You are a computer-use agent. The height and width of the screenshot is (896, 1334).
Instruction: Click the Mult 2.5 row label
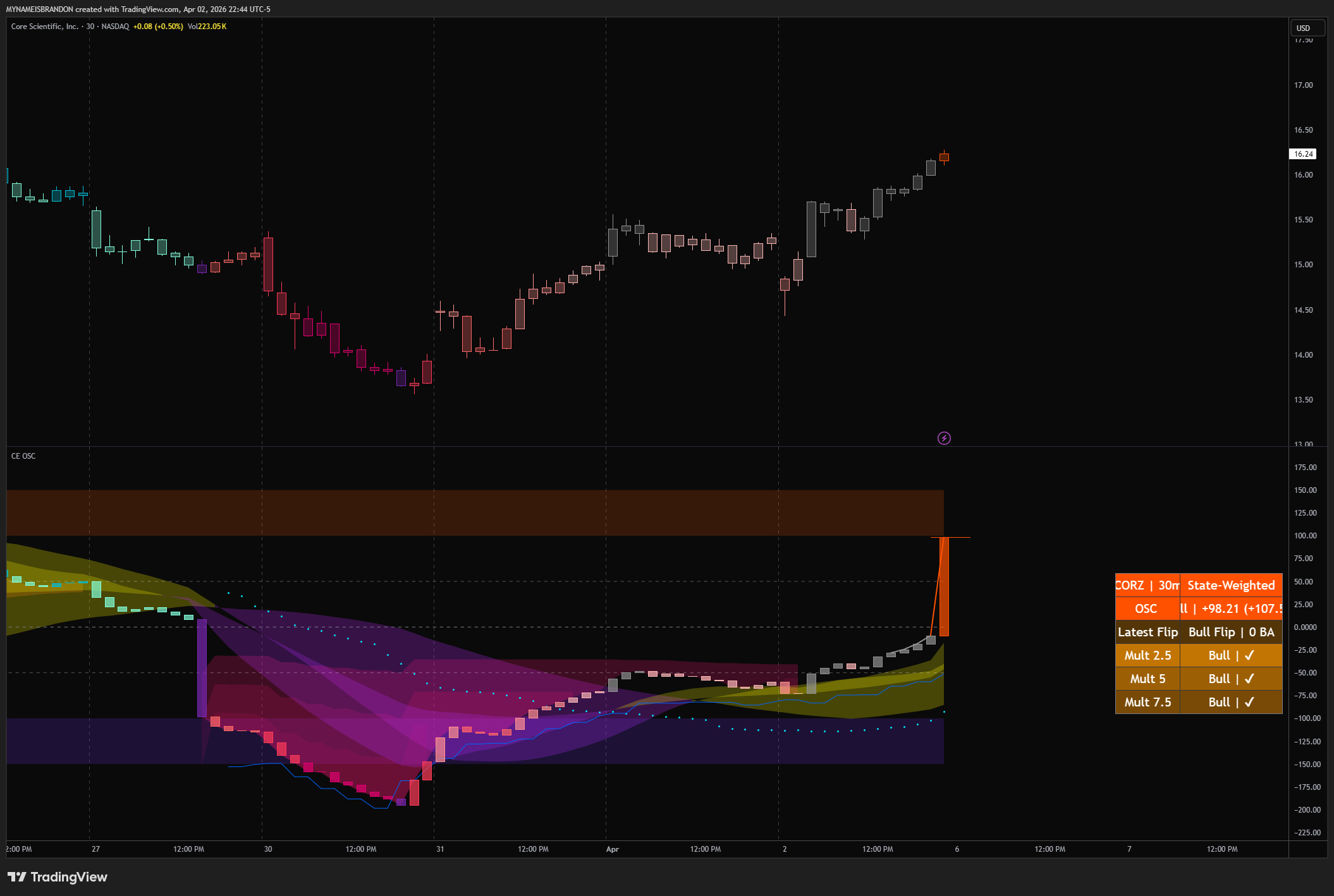pos(1147,655)
